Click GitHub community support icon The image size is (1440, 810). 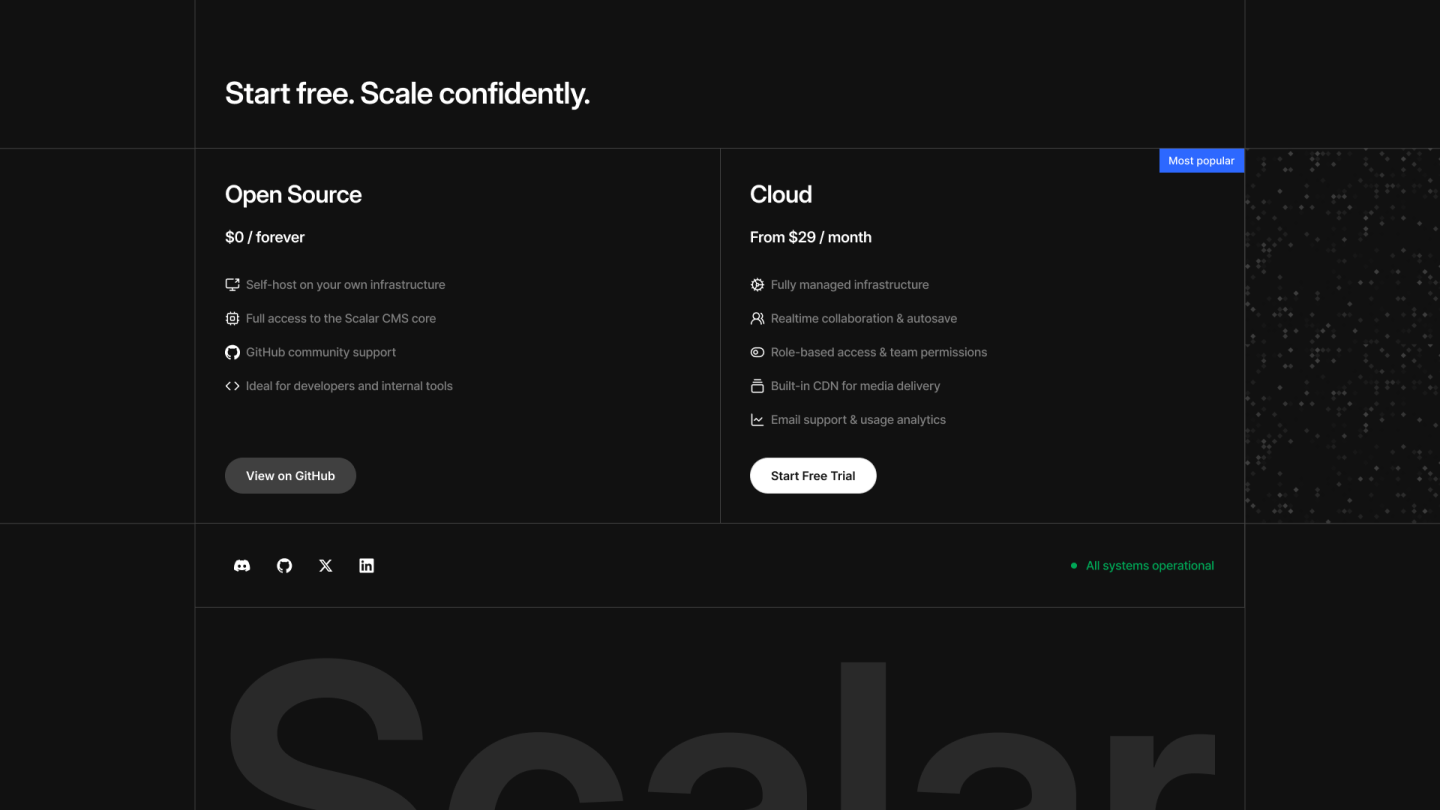click(232, 352)
